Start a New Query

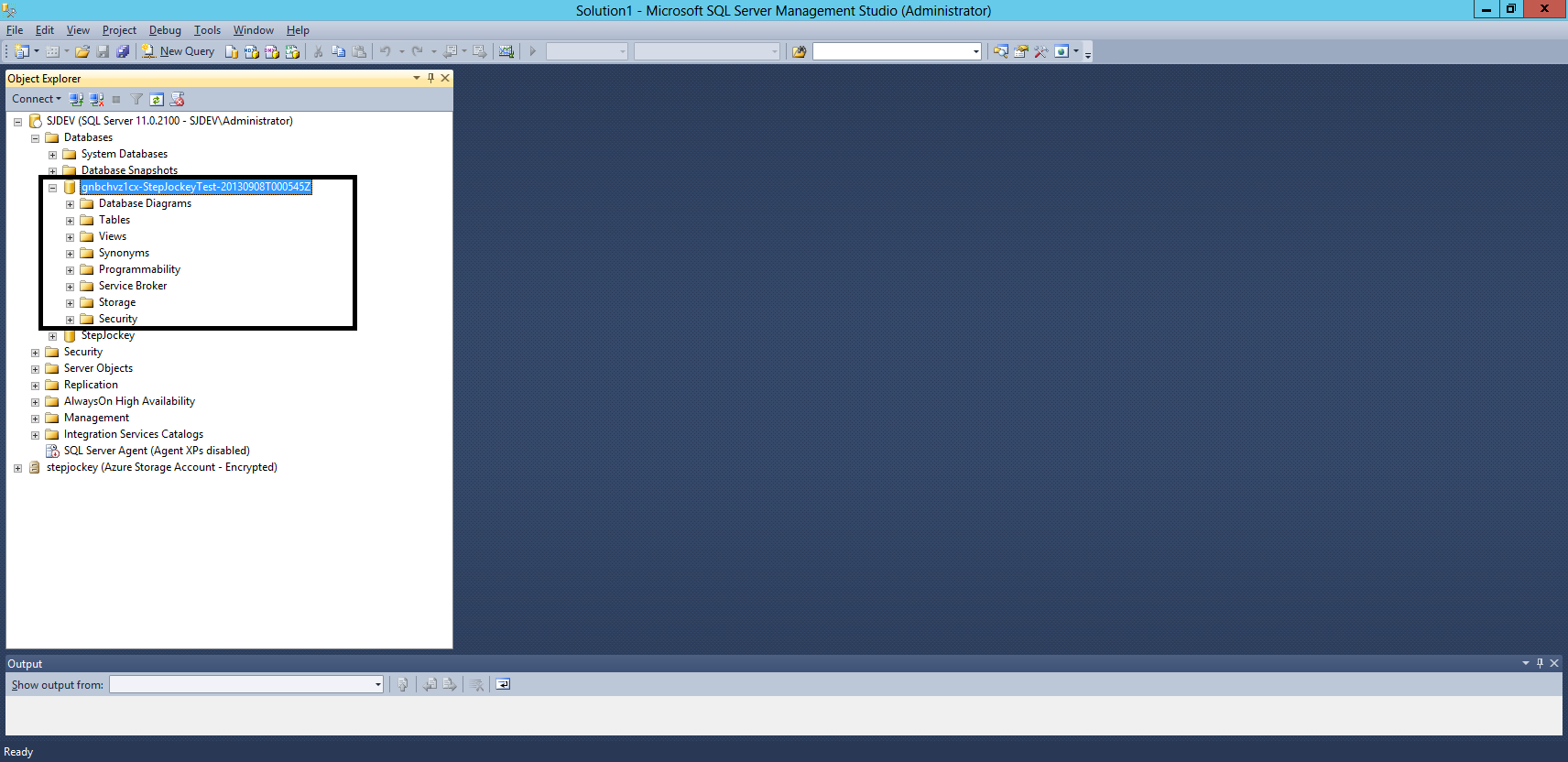pyautogui.click(x=179, y=51)
